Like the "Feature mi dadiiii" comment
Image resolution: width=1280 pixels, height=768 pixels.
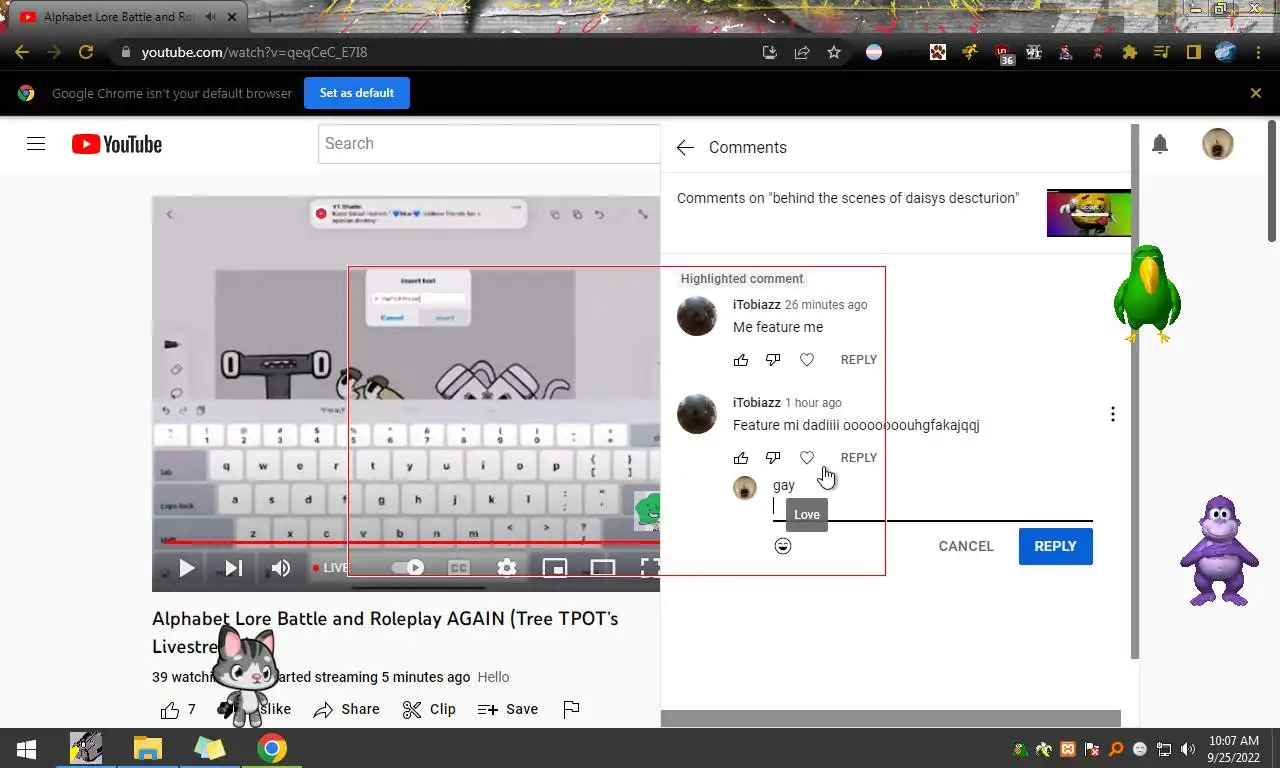coord(741,458)
